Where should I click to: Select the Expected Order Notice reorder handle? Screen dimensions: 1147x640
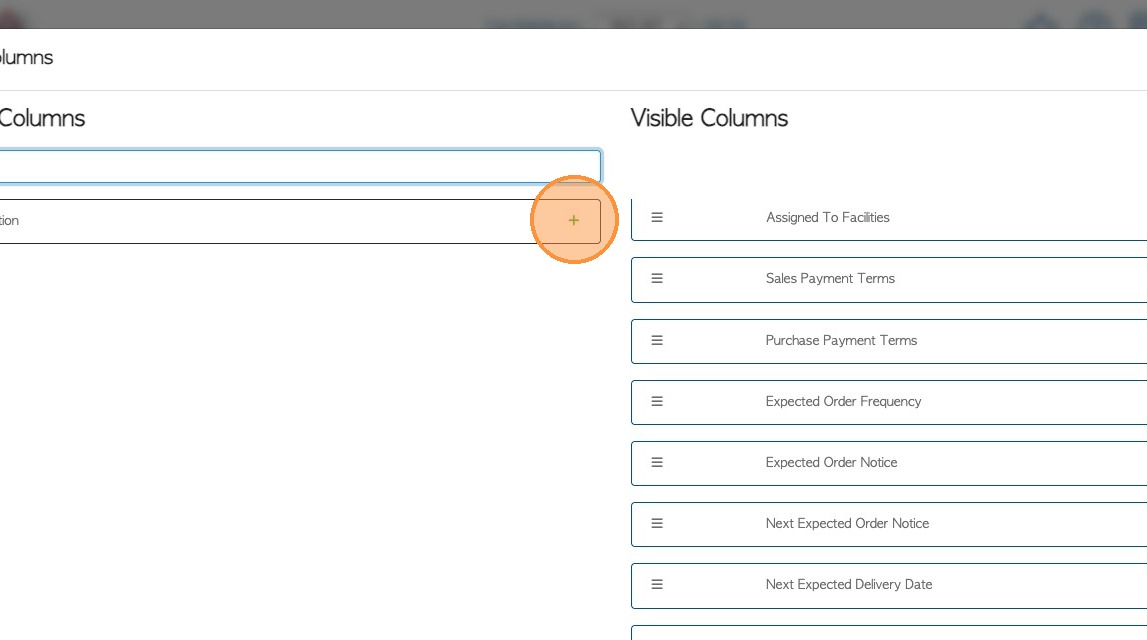click(x=657, y=462)
